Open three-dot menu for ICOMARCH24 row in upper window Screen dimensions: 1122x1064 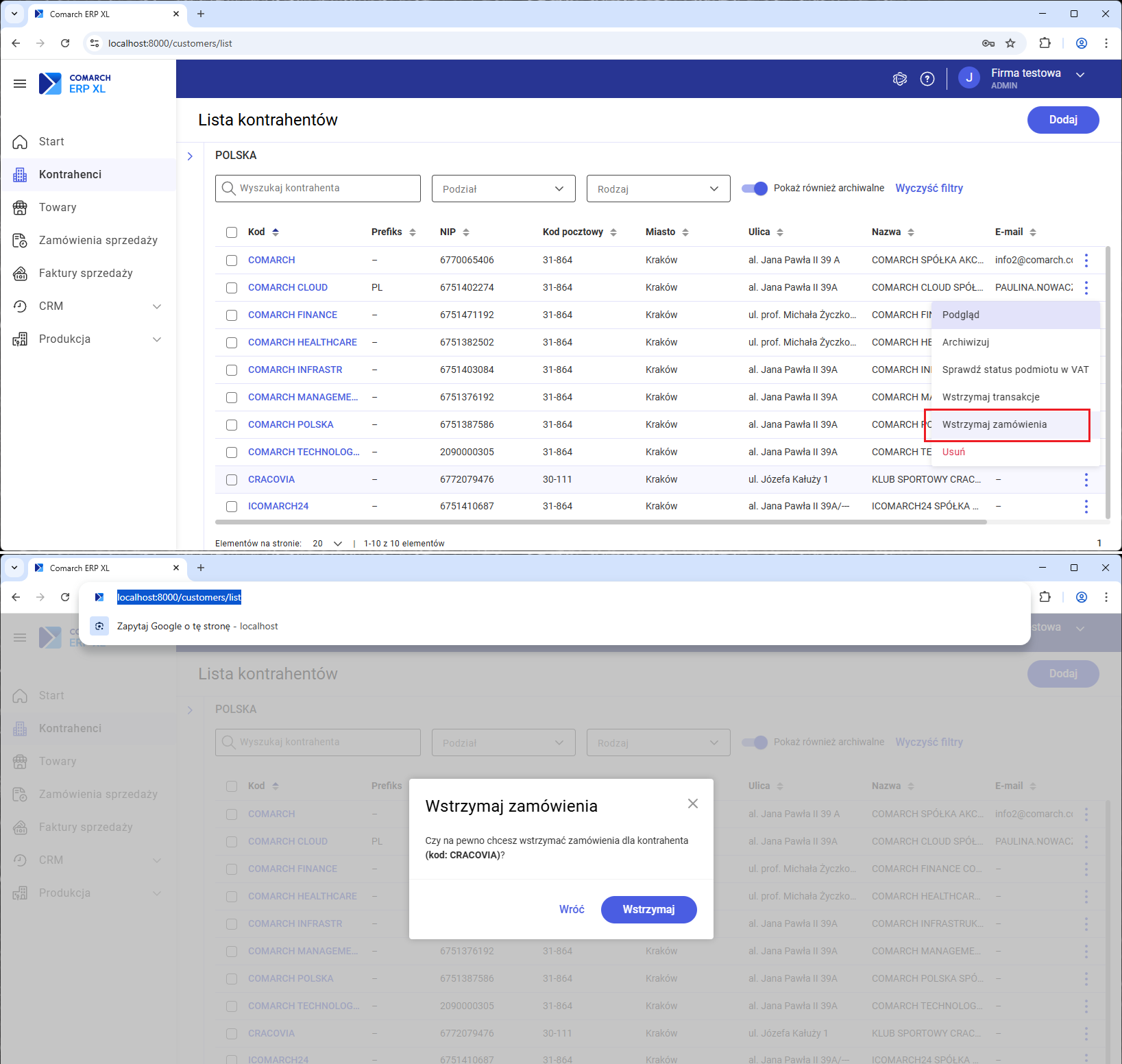pyautogui.click(x=1086, y=507)
